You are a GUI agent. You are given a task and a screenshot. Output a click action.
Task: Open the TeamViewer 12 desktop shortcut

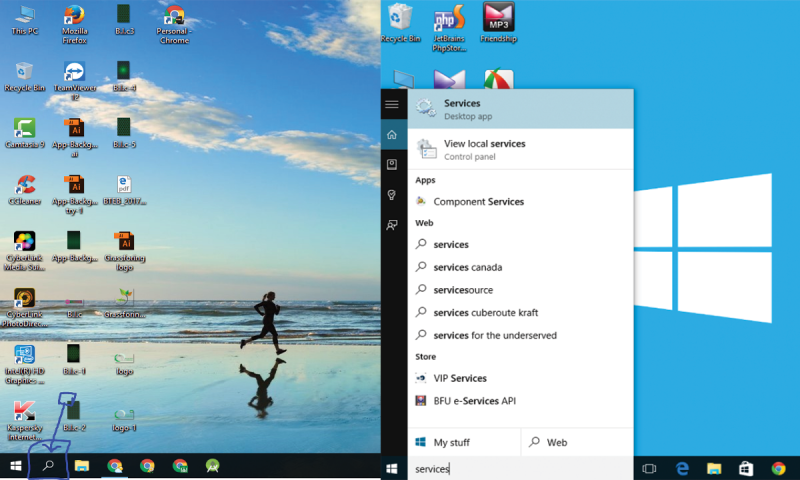click(74, 81)
